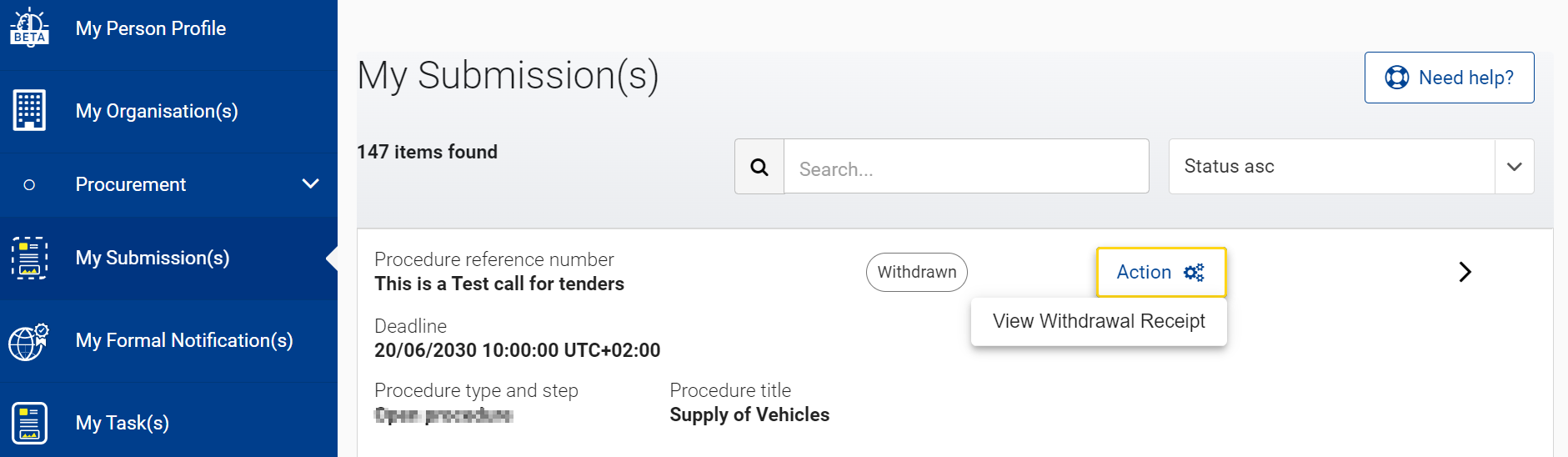Click into the Search text field
Image resolution: width=1568 pixels, height=457 pixels.
pos(965,167)
